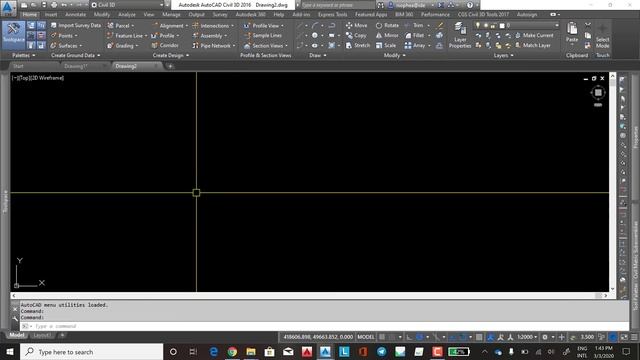This screenshot has width=640, height=360.
Task: Toggle grid display in status bar
Action: (382, 337)
